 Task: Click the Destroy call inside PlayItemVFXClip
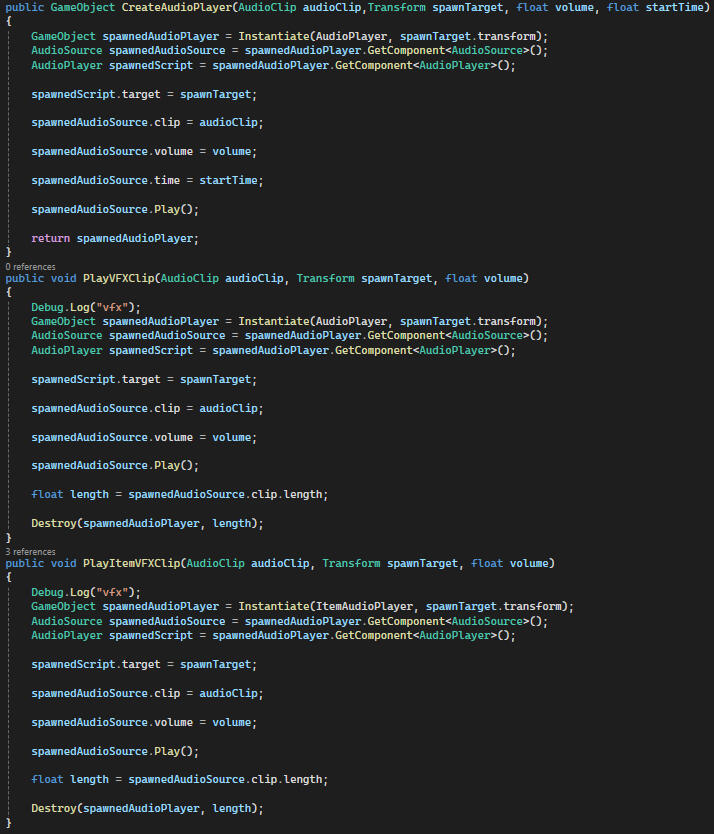[56, 808]
